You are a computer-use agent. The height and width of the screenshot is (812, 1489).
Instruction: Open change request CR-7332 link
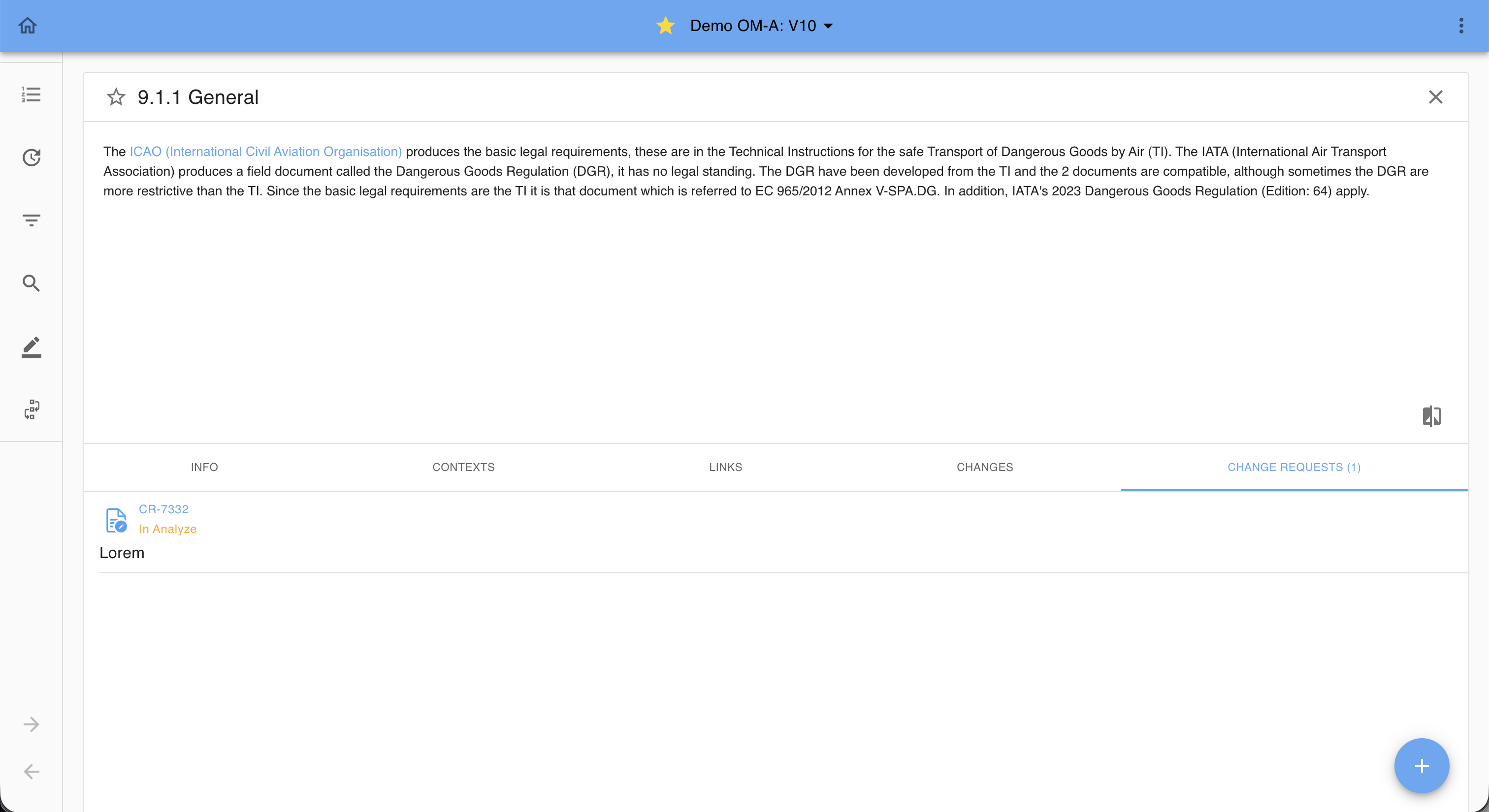point(163,509)
